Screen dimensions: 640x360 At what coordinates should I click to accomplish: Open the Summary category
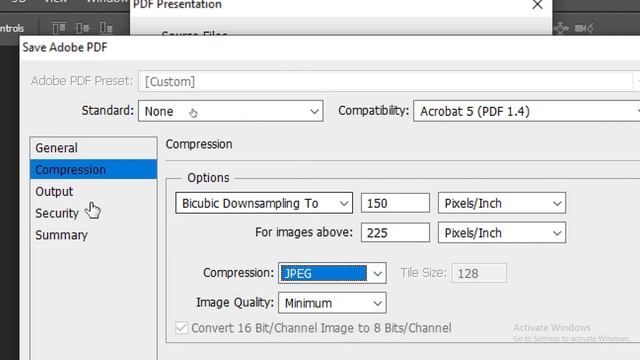[x=93, y=235]
